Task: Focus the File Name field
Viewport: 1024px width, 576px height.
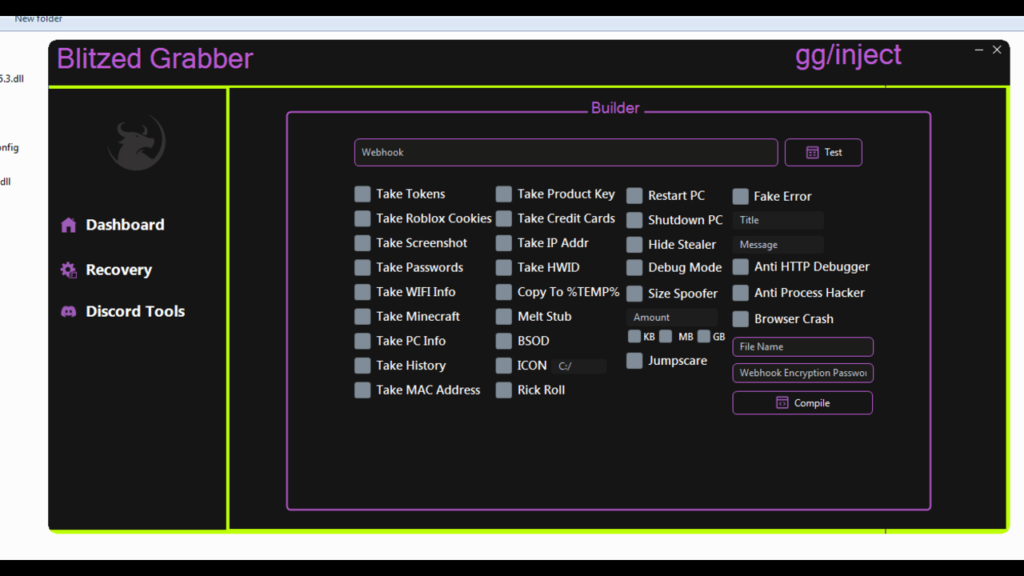Action: (x=803, y=347)
